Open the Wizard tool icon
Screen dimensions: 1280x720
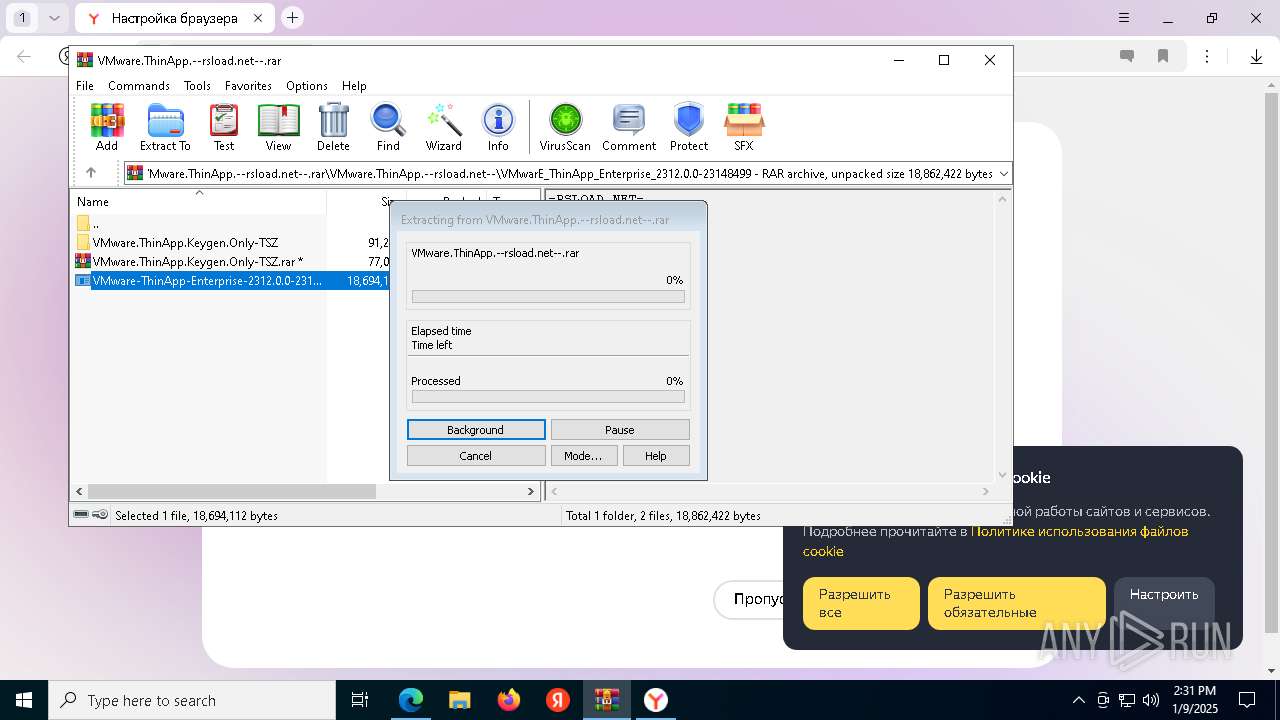(x=443, y=127)
